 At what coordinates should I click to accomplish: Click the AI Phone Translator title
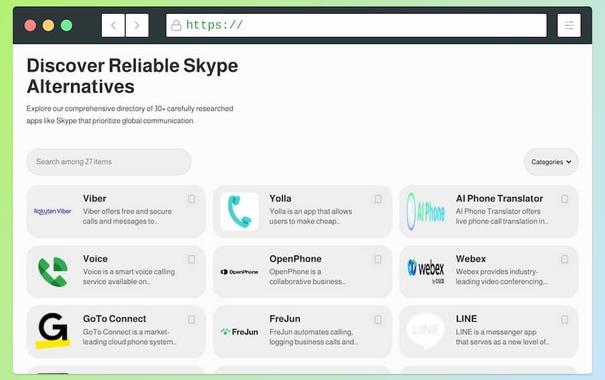point(499,198)
